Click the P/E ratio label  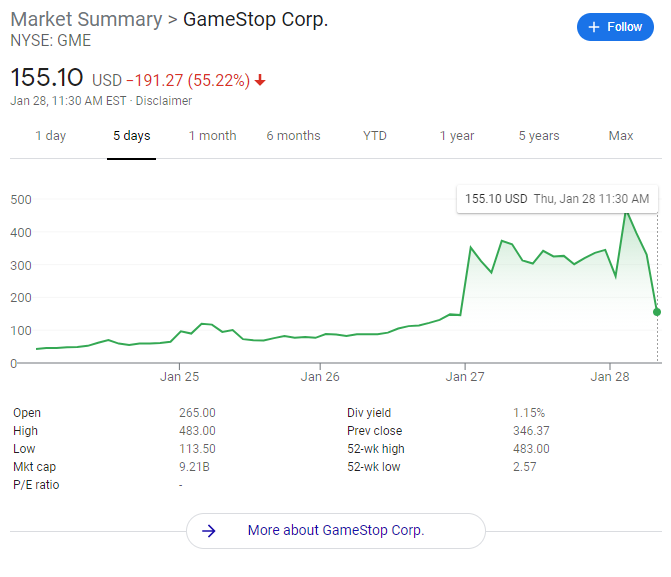point(36,485)
